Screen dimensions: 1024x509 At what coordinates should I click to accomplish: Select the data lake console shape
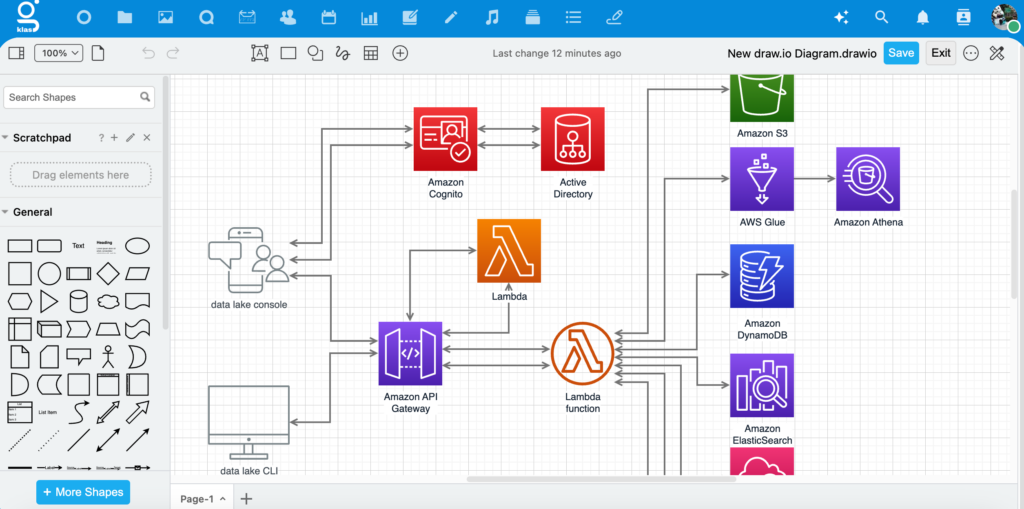click(x=249, y=260)
